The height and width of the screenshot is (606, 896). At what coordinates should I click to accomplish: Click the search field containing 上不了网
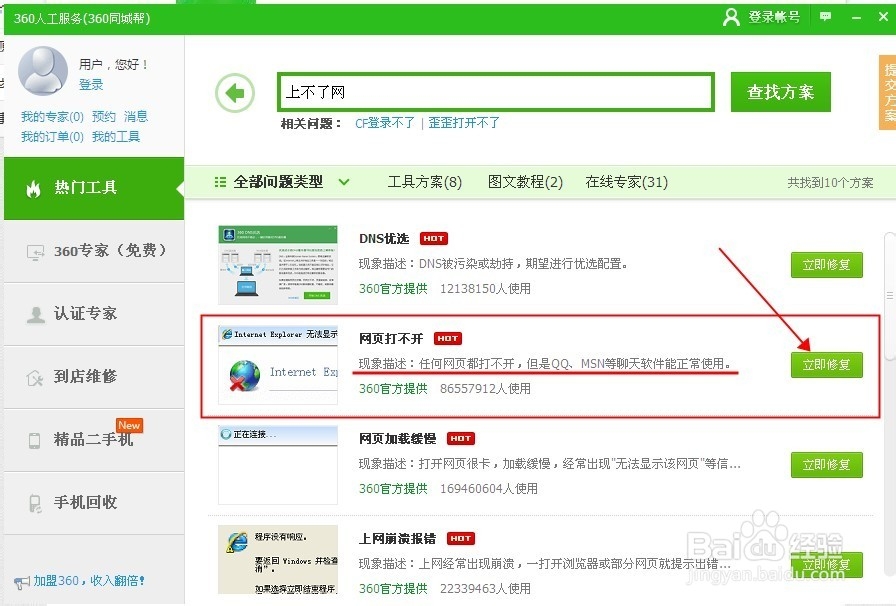pyautogui.click(x=496, y=91)
